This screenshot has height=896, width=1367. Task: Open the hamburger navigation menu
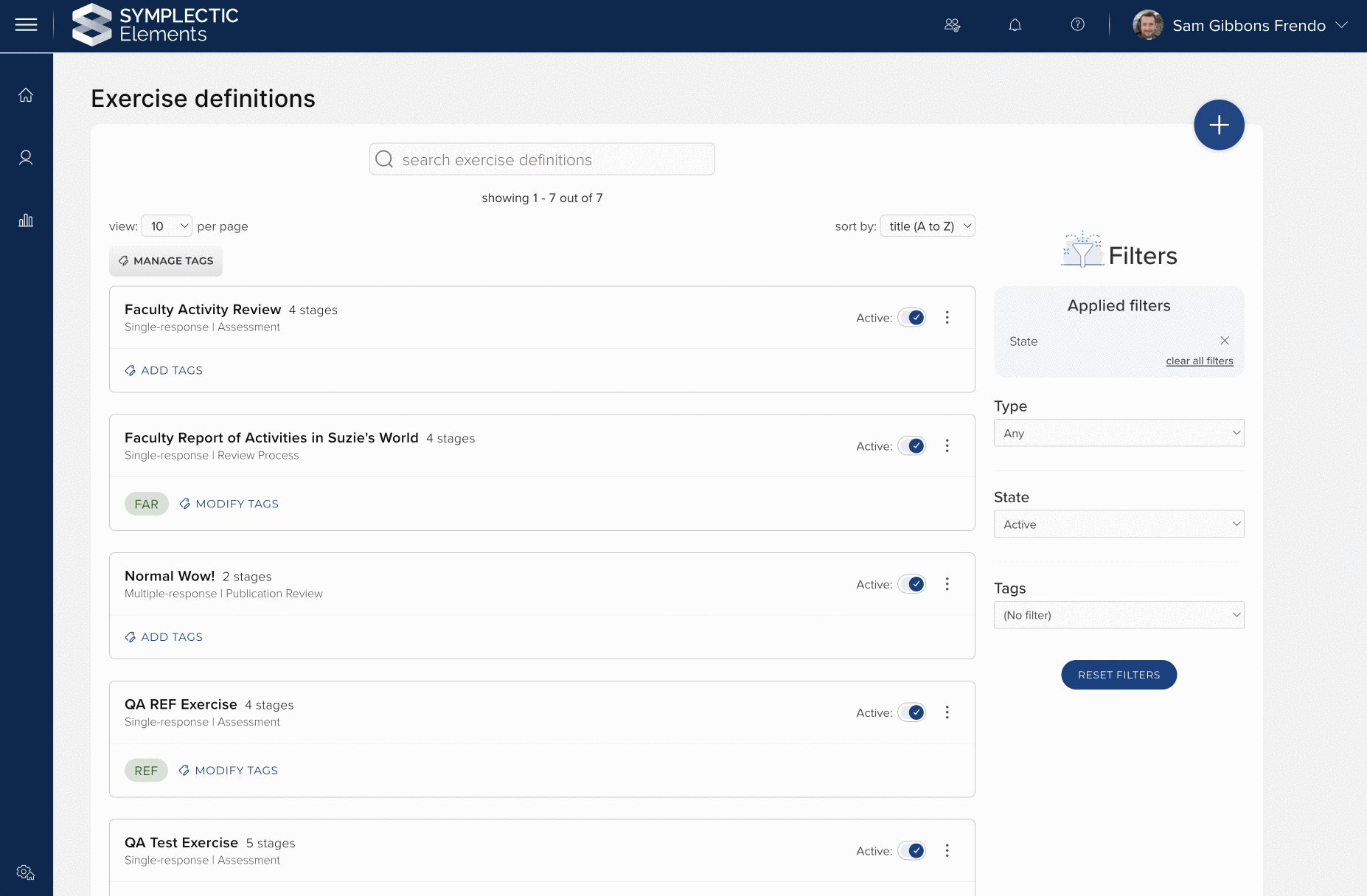tap(26, 25)
